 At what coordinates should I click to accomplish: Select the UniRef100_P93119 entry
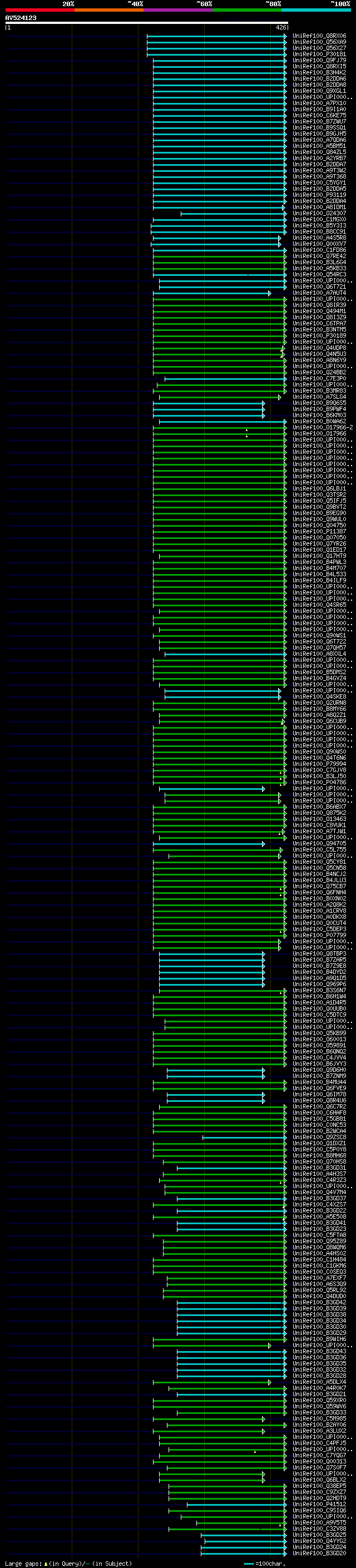319,195
